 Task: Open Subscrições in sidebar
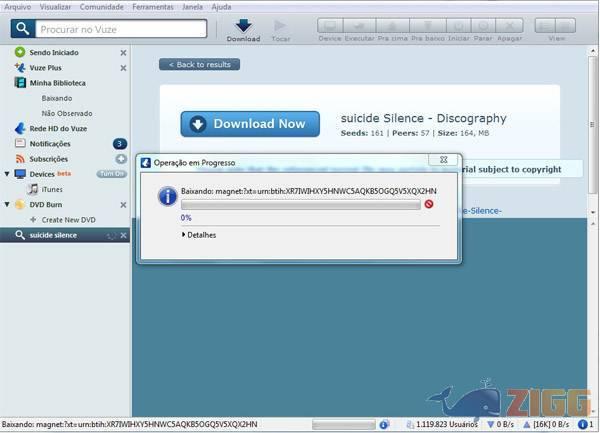49,159
